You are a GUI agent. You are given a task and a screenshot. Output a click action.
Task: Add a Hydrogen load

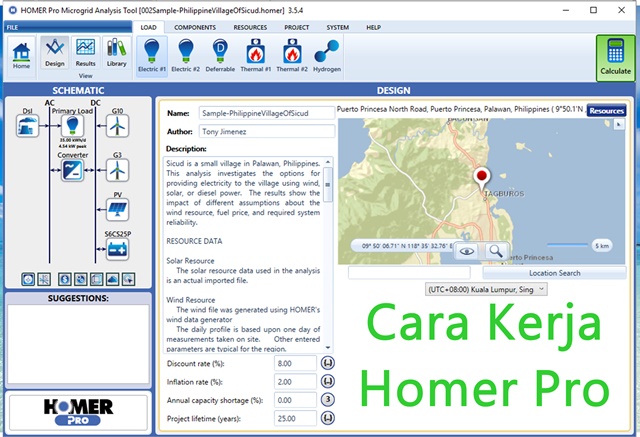pos(327,56)
